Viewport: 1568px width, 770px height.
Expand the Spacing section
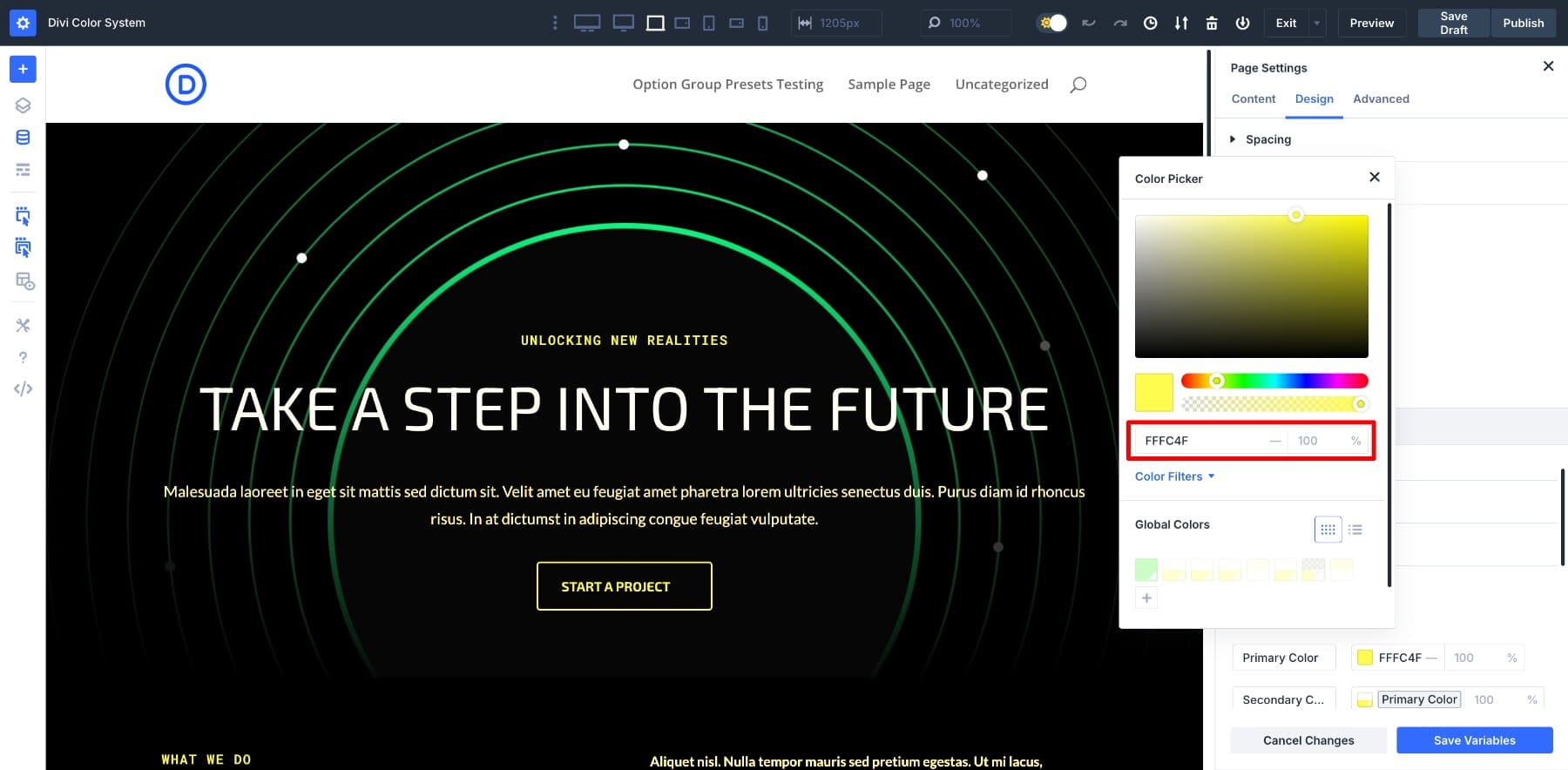1267,139
